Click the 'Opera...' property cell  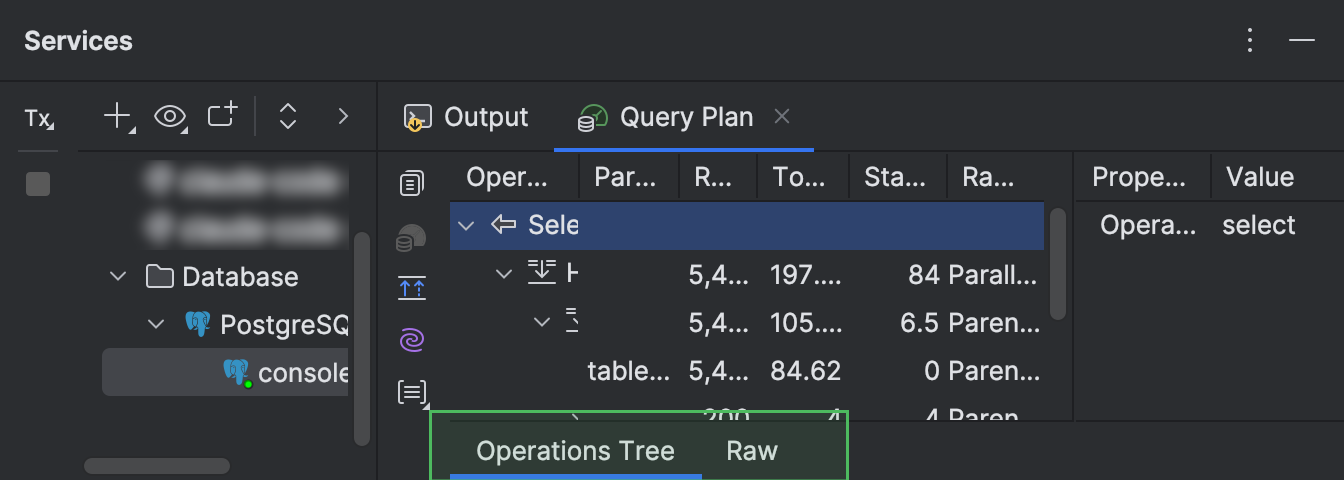tap(1147, 225)
